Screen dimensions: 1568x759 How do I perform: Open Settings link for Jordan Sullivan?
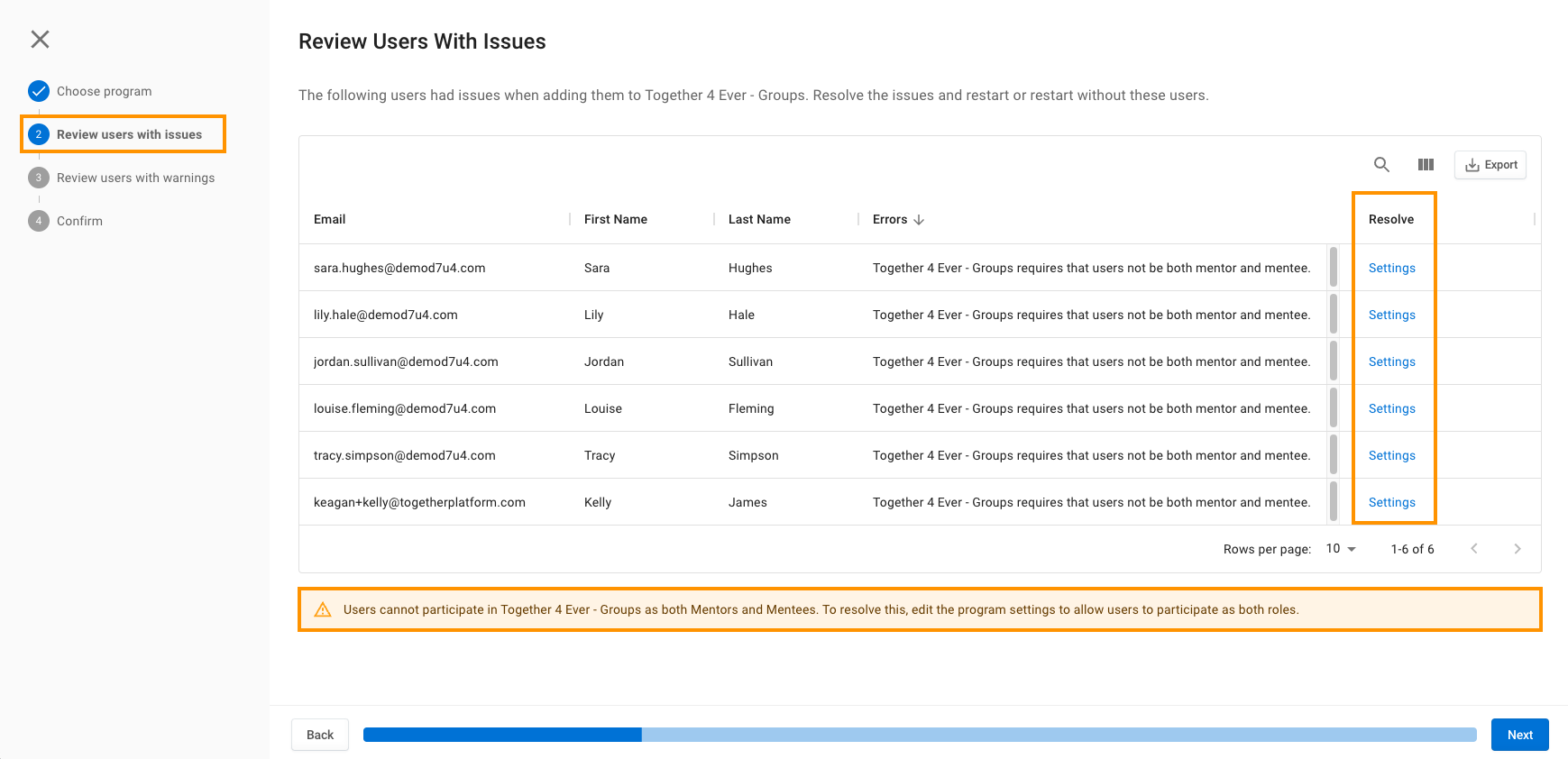pos(1391,361)
